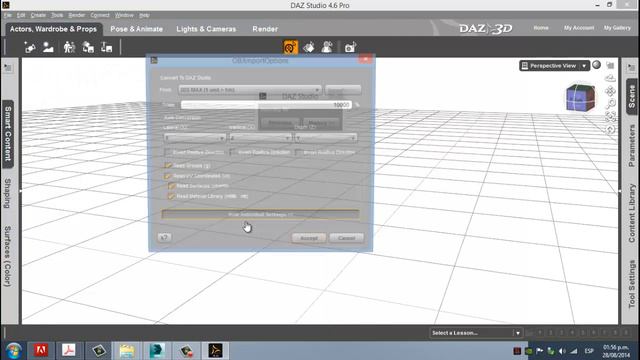The height and width of the screenshot is (360, 640).
Task: Click the fifth toolbar icon before the divider
Action: pos(107,48)
